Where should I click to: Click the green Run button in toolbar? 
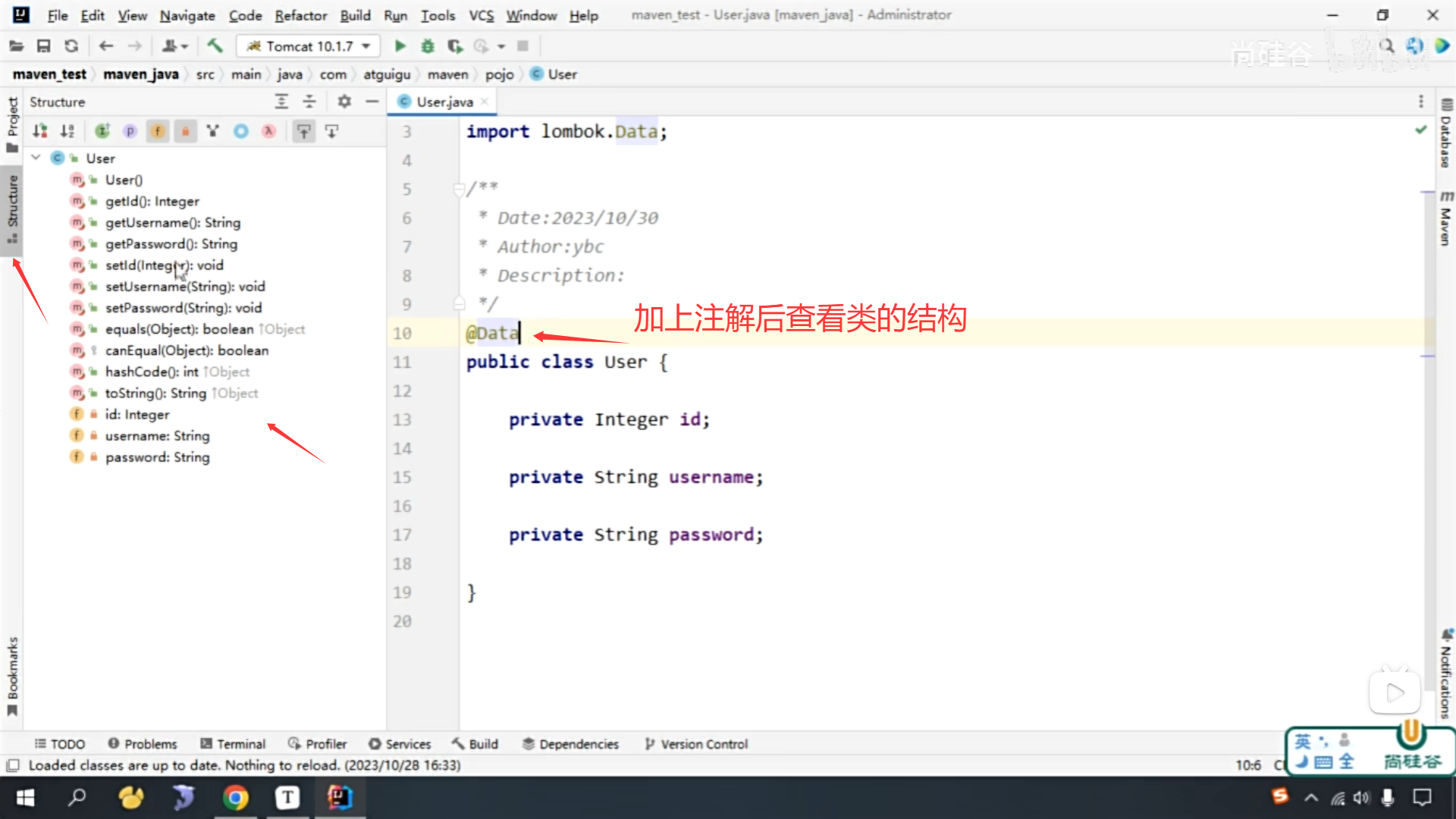pos(400,46)
